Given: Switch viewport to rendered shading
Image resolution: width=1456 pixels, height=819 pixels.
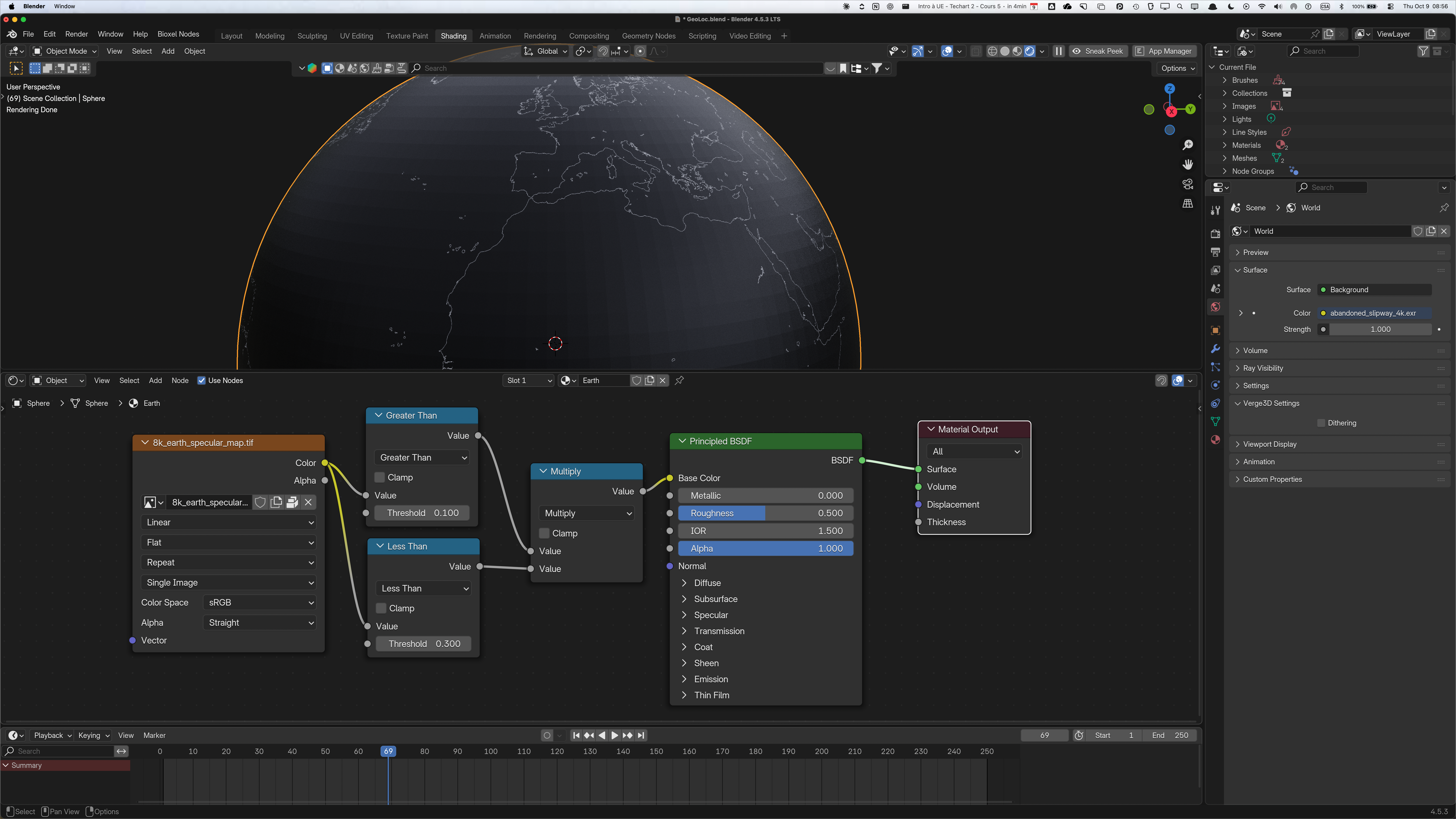Looking at the screenshot, I should (1030, 51).
